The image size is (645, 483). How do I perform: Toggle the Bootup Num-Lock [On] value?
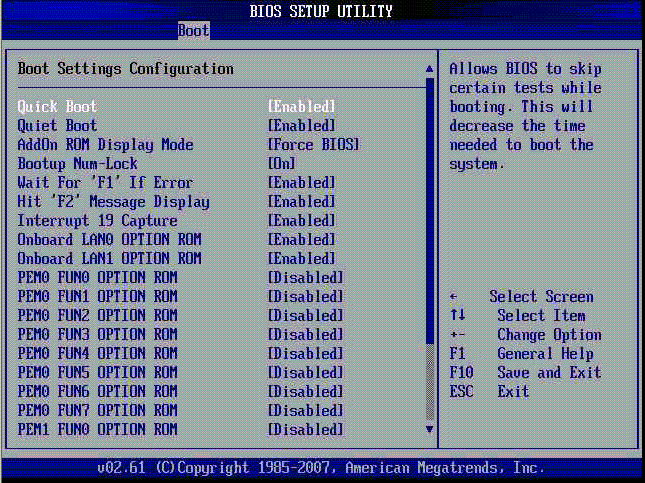click(282, 164)
